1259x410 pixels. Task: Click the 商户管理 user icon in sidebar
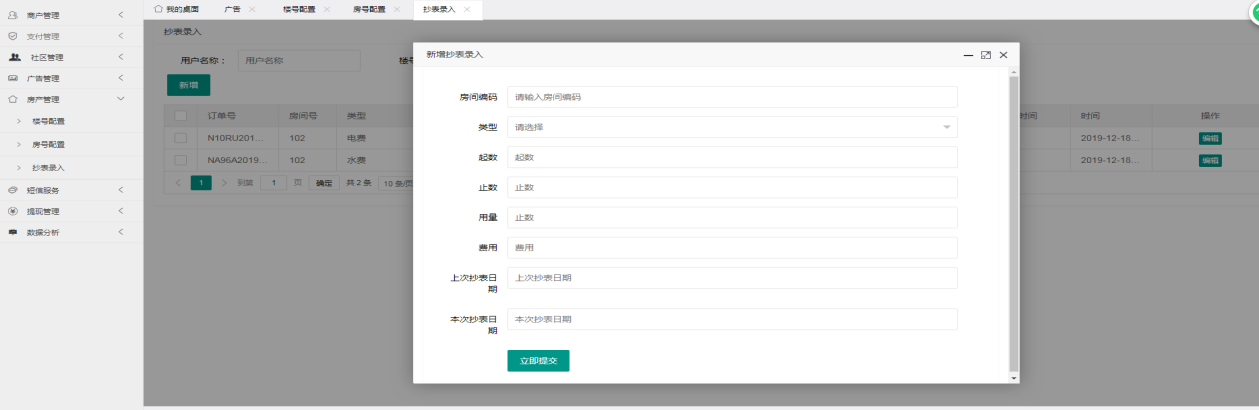pos(13,14)
